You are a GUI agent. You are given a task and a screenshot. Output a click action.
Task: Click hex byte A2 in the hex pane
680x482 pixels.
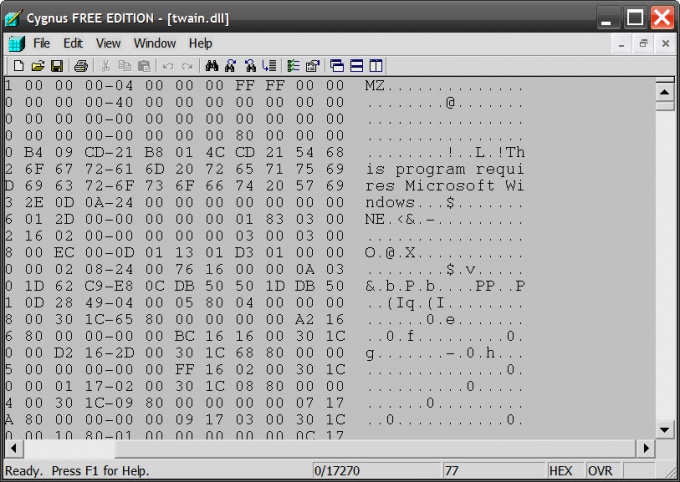point(305,319)
